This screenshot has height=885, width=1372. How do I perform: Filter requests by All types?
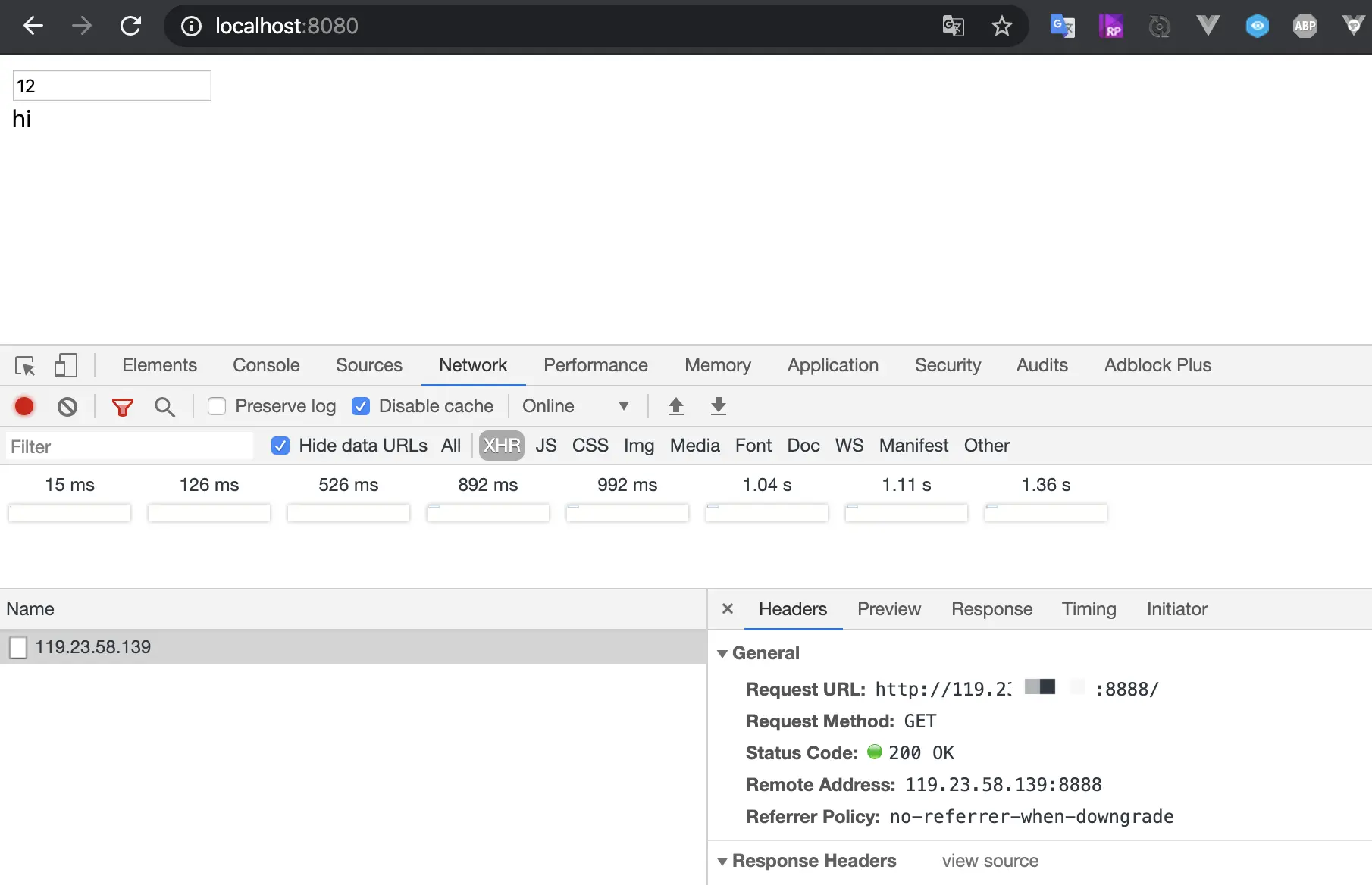[x=451, y=446]
